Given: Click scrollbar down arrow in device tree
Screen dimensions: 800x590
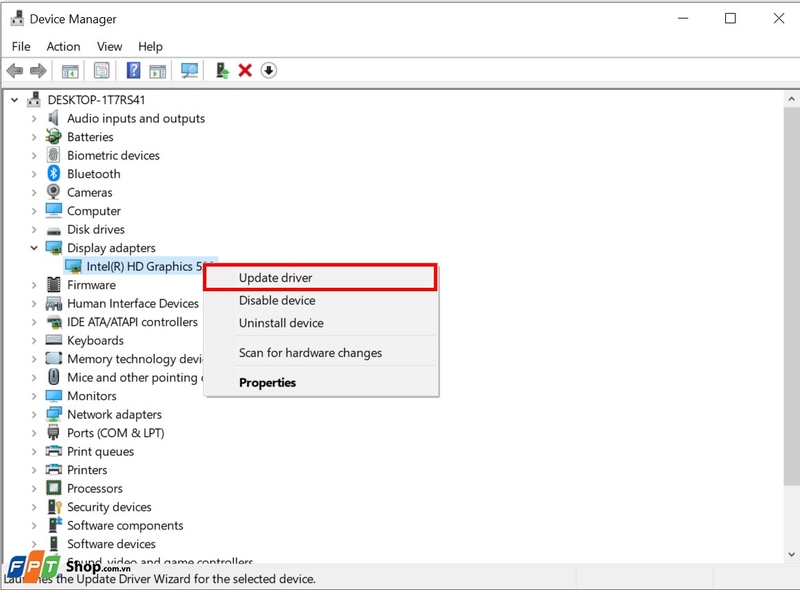Looking at the screenshot, I should [x=791, y=554].
